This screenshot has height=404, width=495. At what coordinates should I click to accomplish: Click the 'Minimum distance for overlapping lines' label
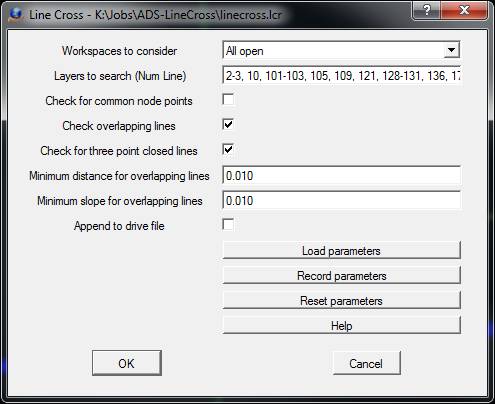pos(119,176)
